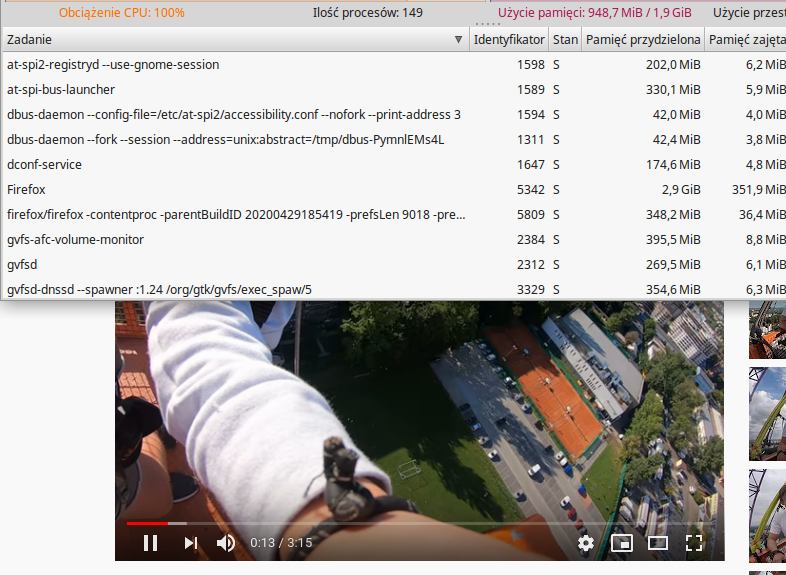
Task: Pause the YouTube video
Action: coord(150,543)
